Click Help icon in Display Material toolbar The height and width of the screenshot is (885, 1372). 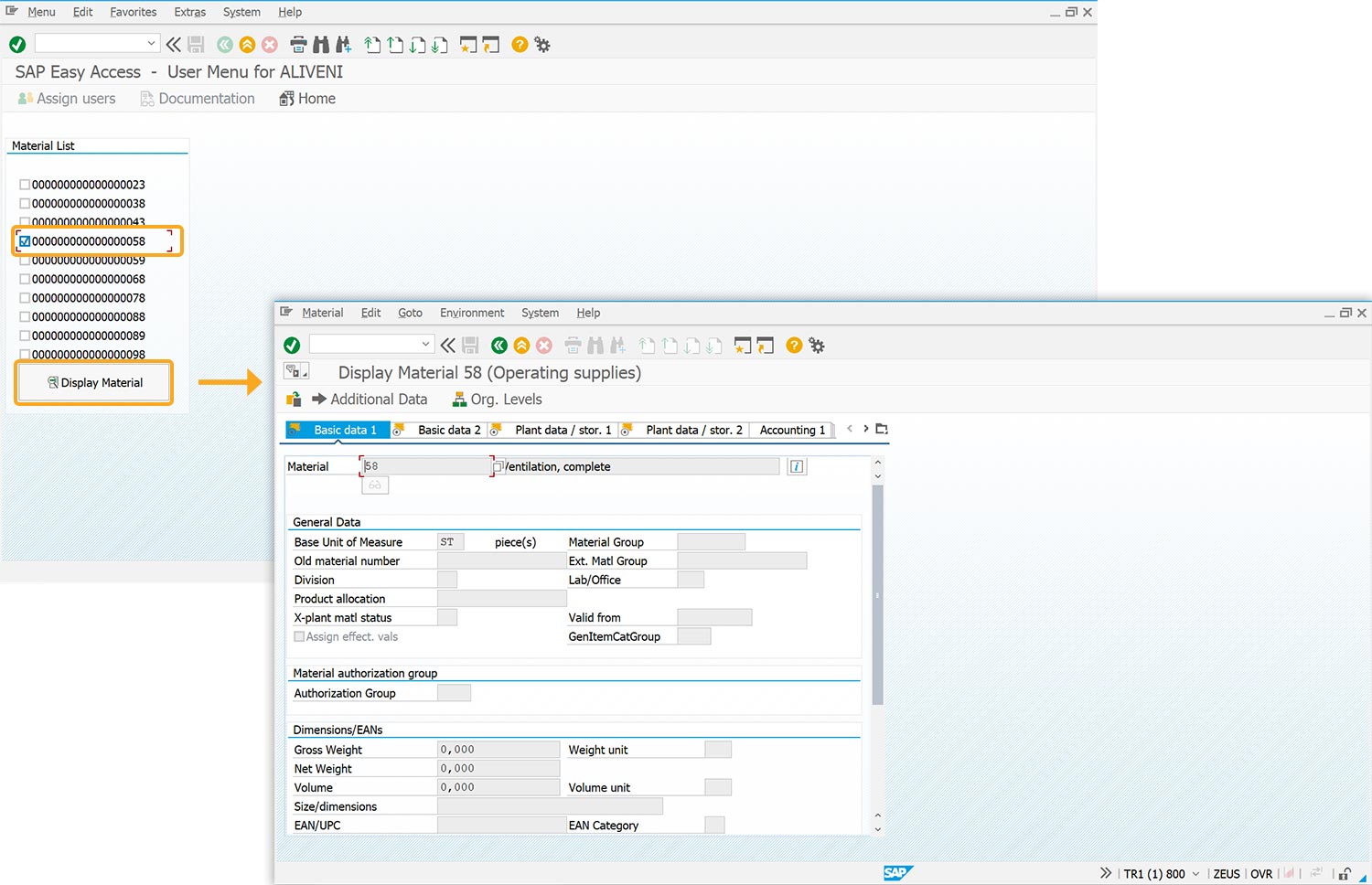(x=794, y=345)
